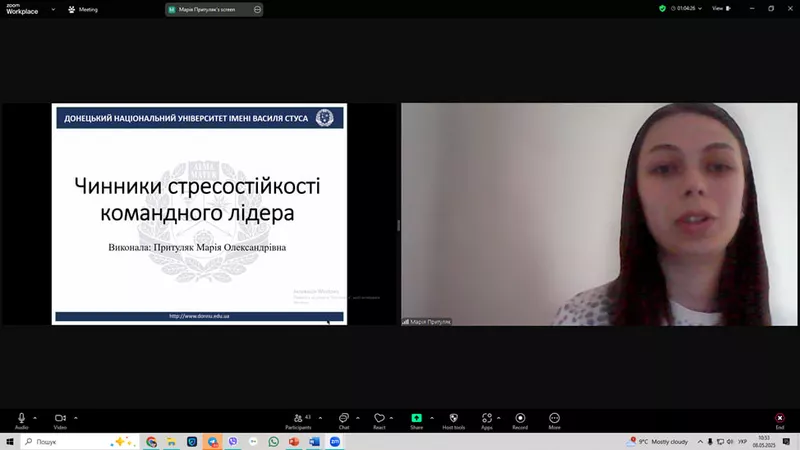Open the Apps menu in Zoom

click(487, 421)
